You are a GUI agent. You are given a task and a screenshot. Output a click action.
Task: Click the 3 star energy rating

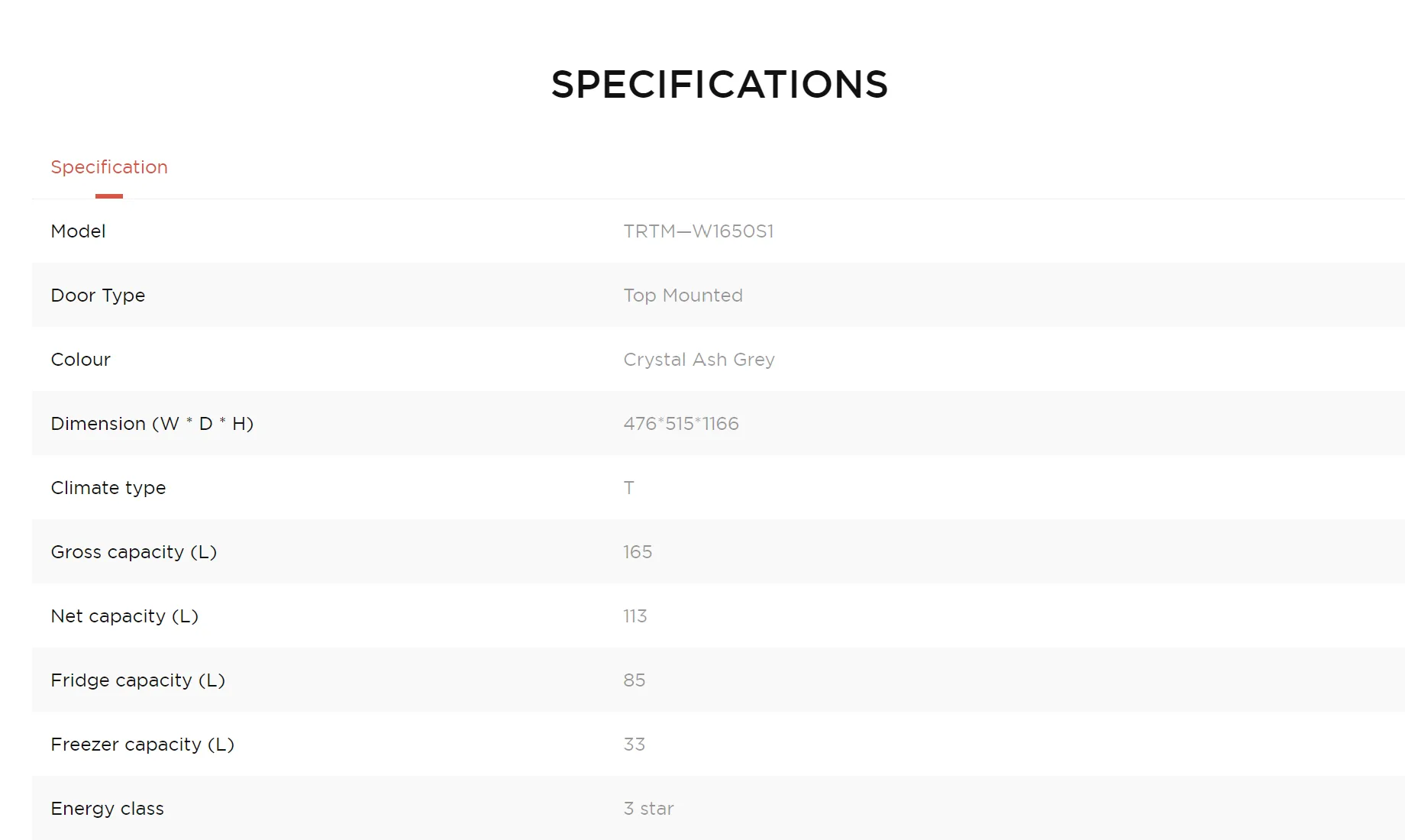(648, 809)
